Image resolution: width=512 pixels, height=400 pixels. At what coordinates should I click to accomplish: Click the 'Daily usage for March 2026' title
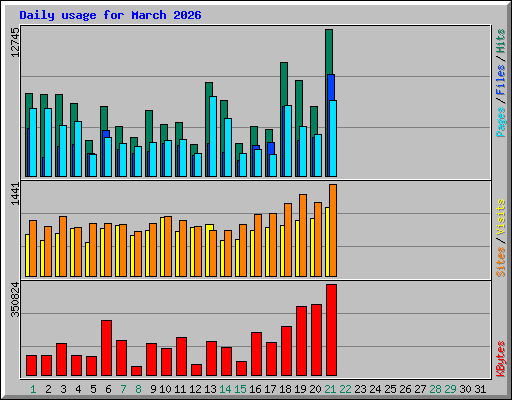click(110, 15)
